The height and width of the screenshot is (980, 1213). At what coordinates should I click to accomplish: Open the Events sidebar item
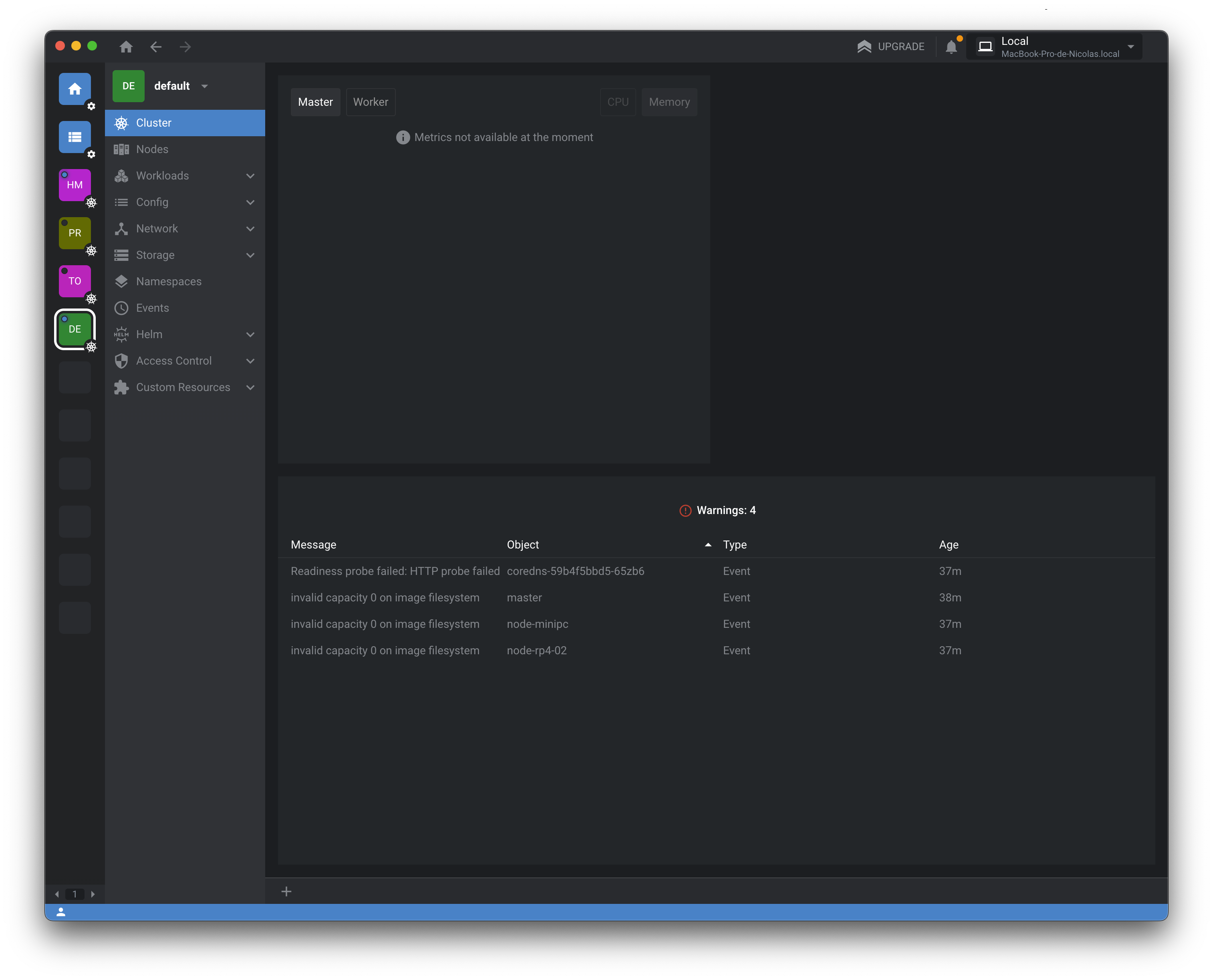coord(152,308)
